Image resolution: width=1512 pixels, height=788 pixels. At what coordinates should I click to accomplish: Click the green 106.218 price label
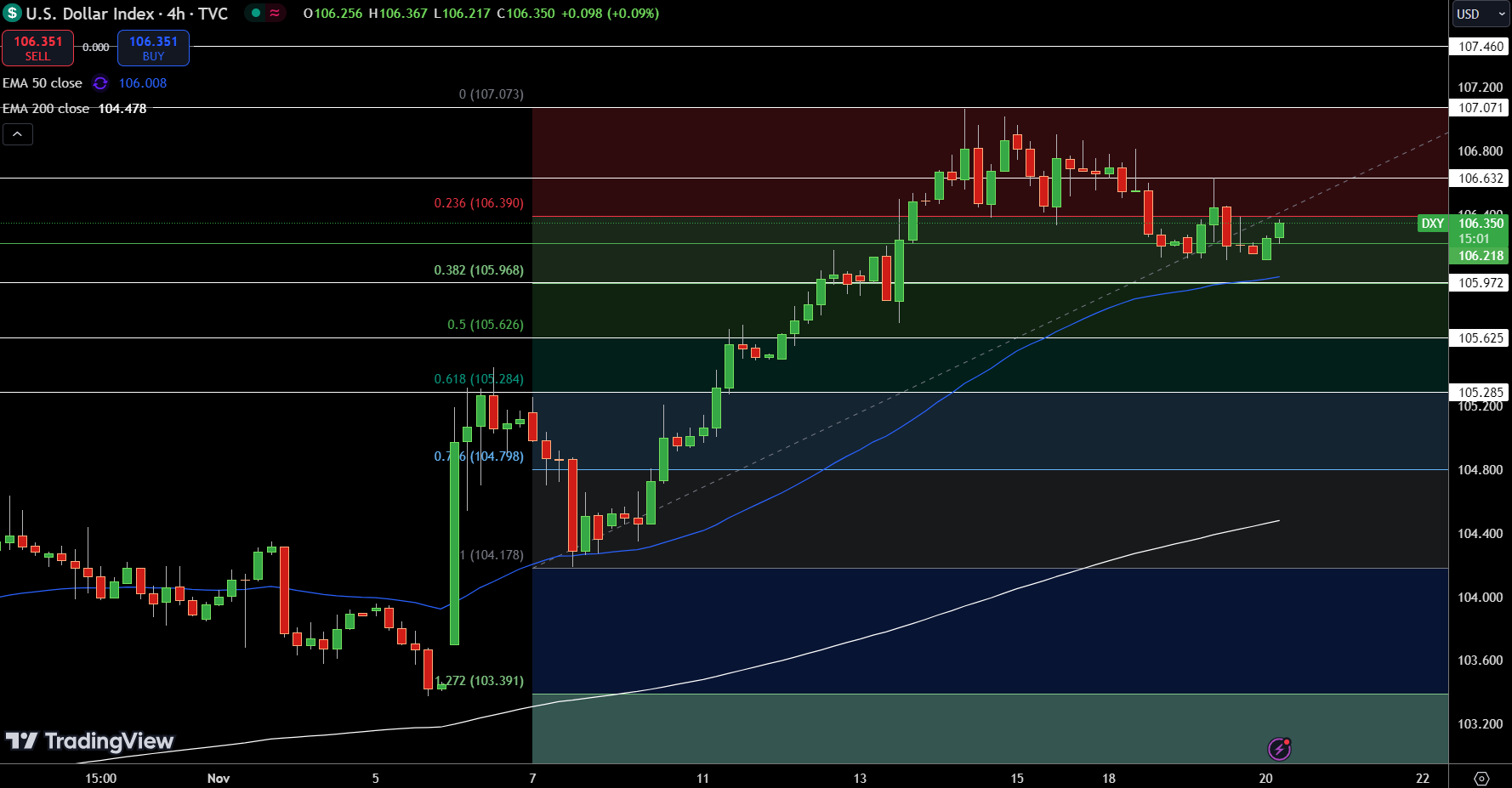coord(1481,256)
